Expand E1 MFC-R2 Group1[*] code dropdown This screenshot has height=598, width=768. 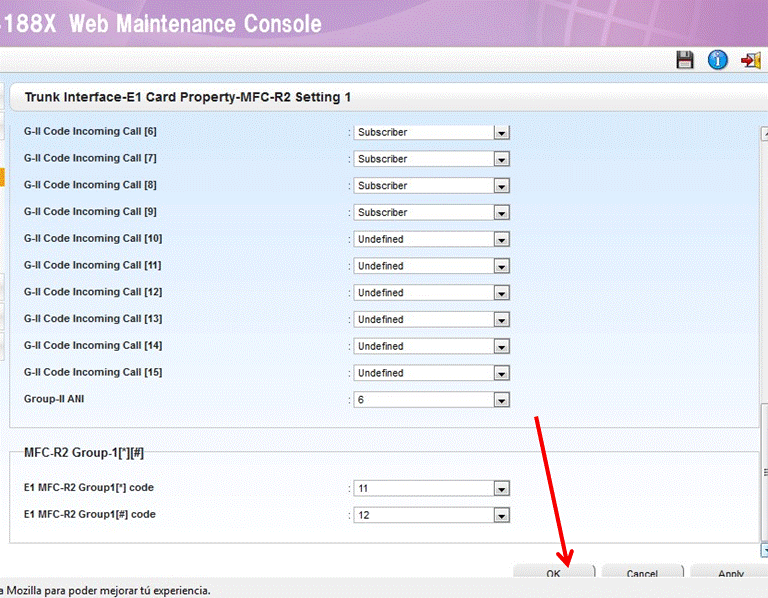(502, 489)
